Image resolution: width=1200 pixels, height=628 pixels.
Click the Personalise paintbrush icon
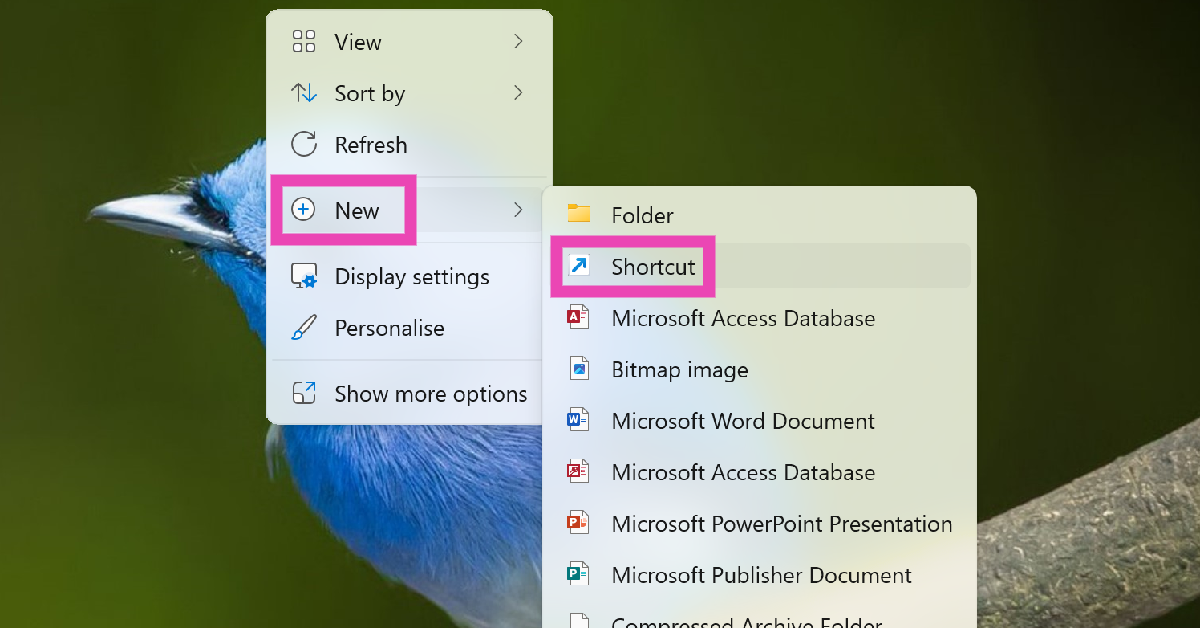(x=303, y=328)
